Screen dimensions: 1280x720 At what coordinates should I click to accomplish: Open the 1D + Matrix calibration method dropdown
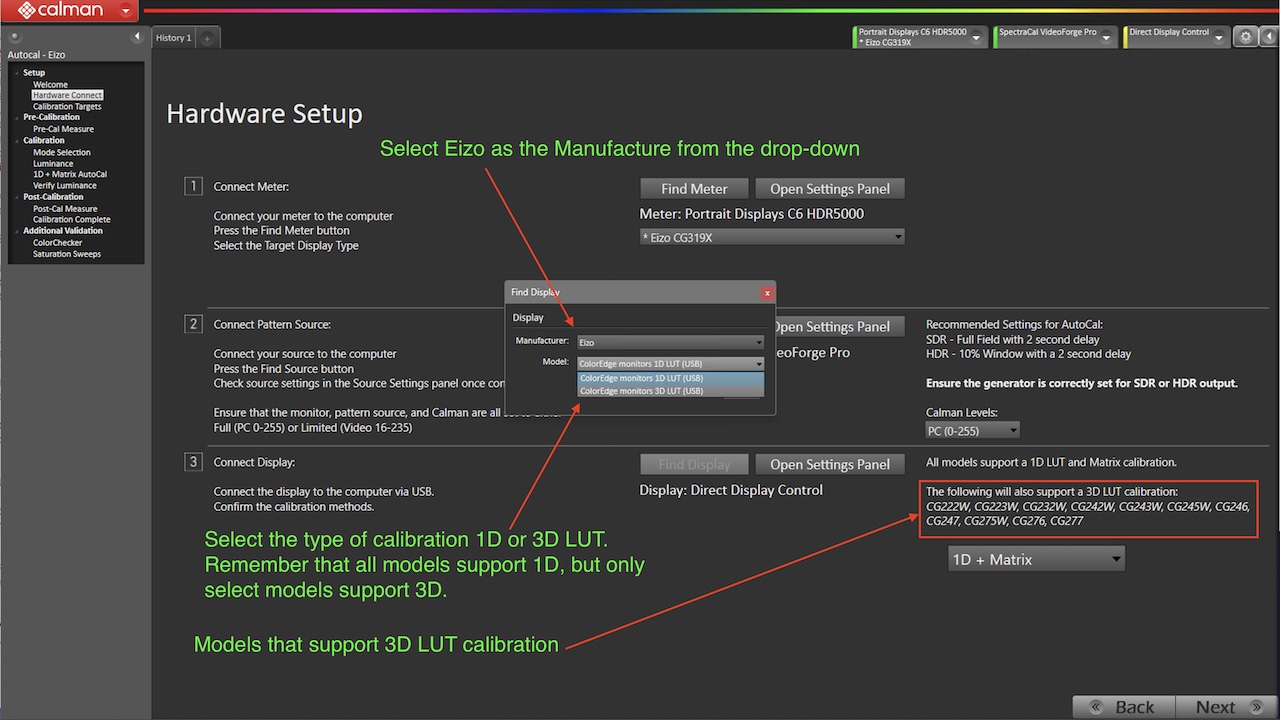click(1036, 559)
